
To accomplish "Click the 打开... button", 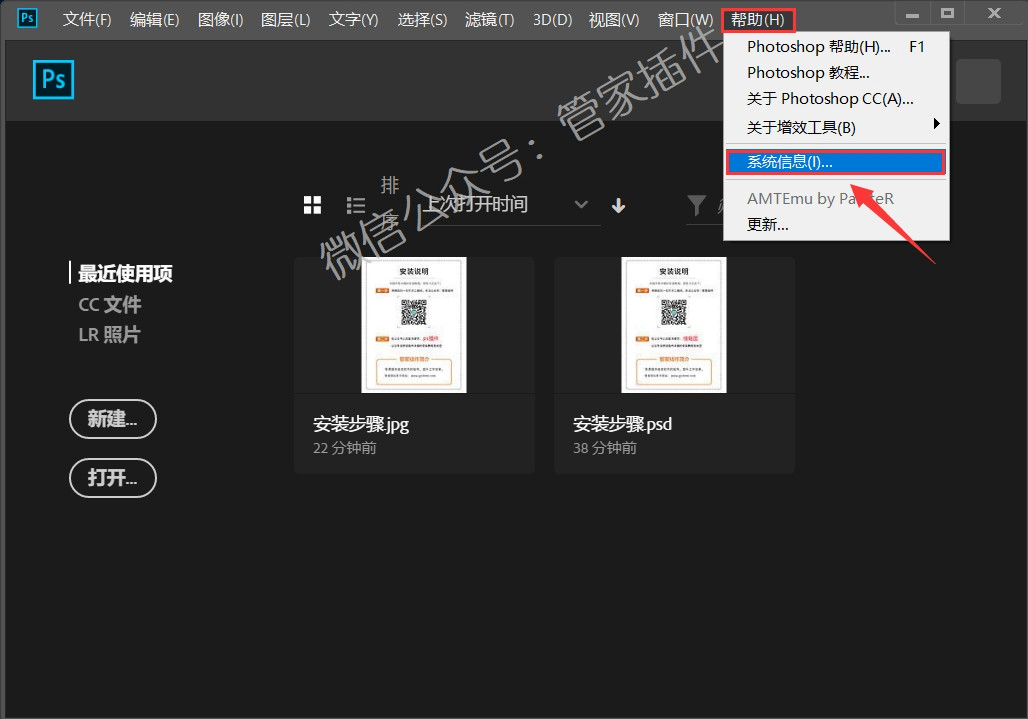I will pyautogui.click(x=113, y=478).
